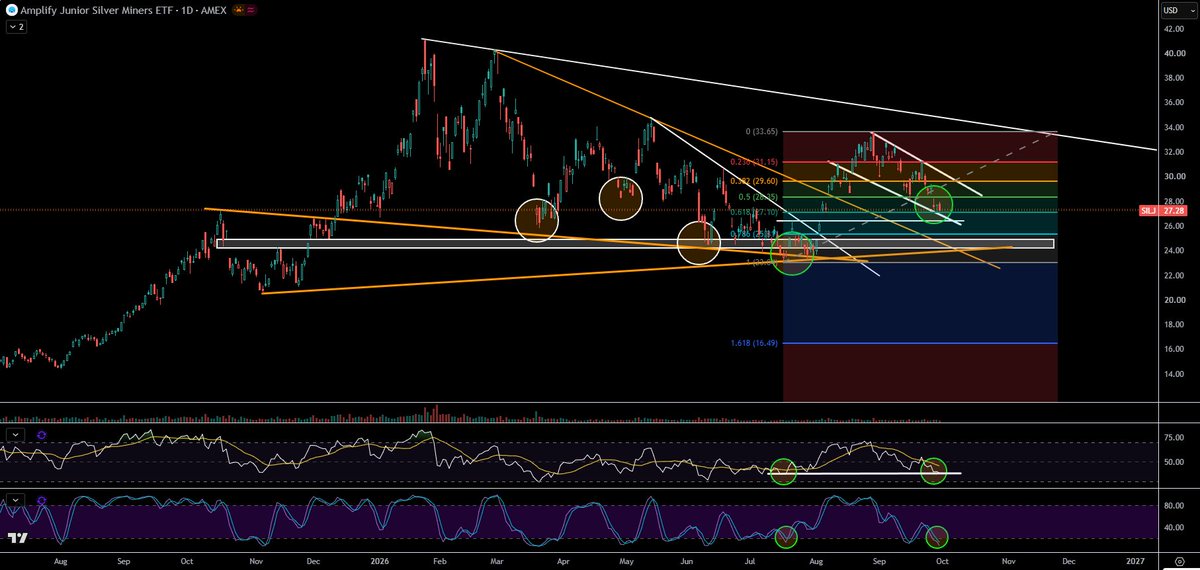Expand the collapsed indicators legend labeled 2
Viewport: 1200px width, 570px height.
(x=17, y=27)
